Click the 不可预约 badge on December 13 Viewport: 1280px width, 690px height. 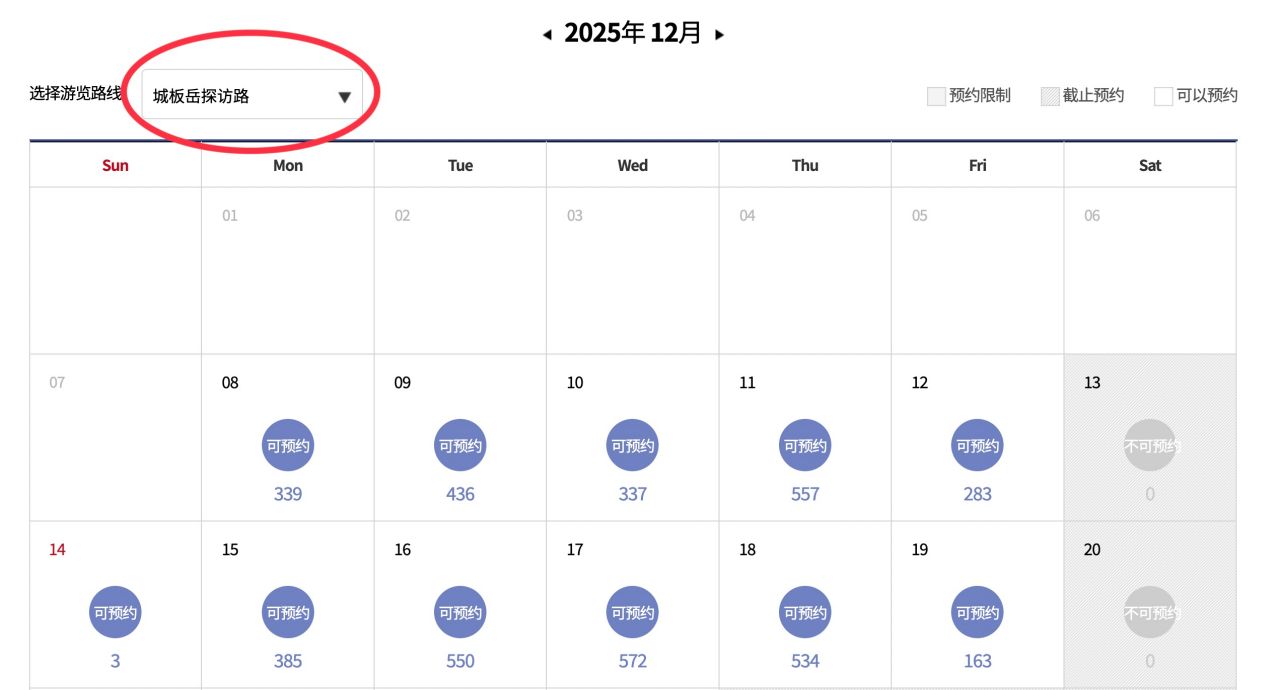click(1150, 446)
